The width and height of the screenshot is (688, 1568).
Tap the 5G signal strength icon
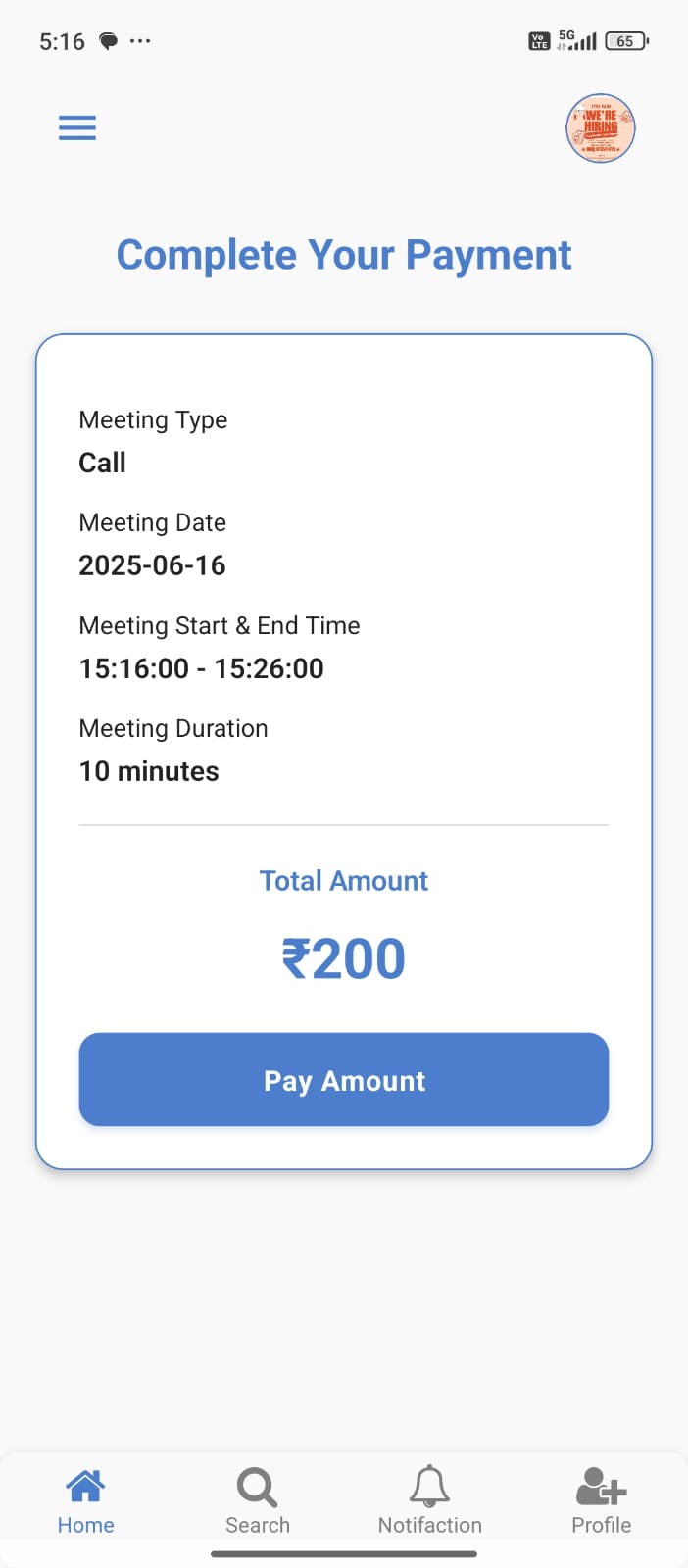pos(578,41)
